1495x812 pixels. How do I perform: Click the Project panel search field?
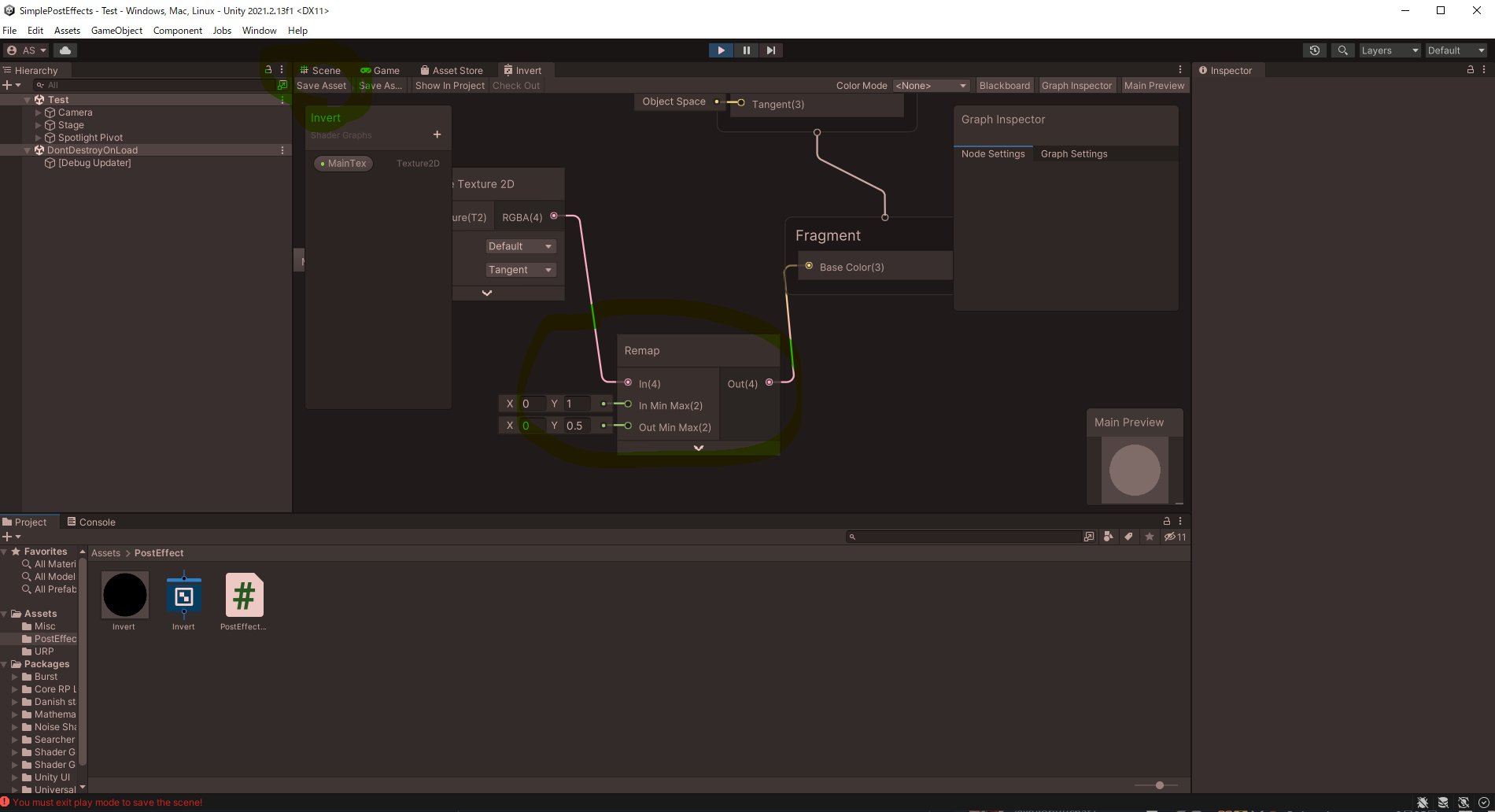click(964, 537)
